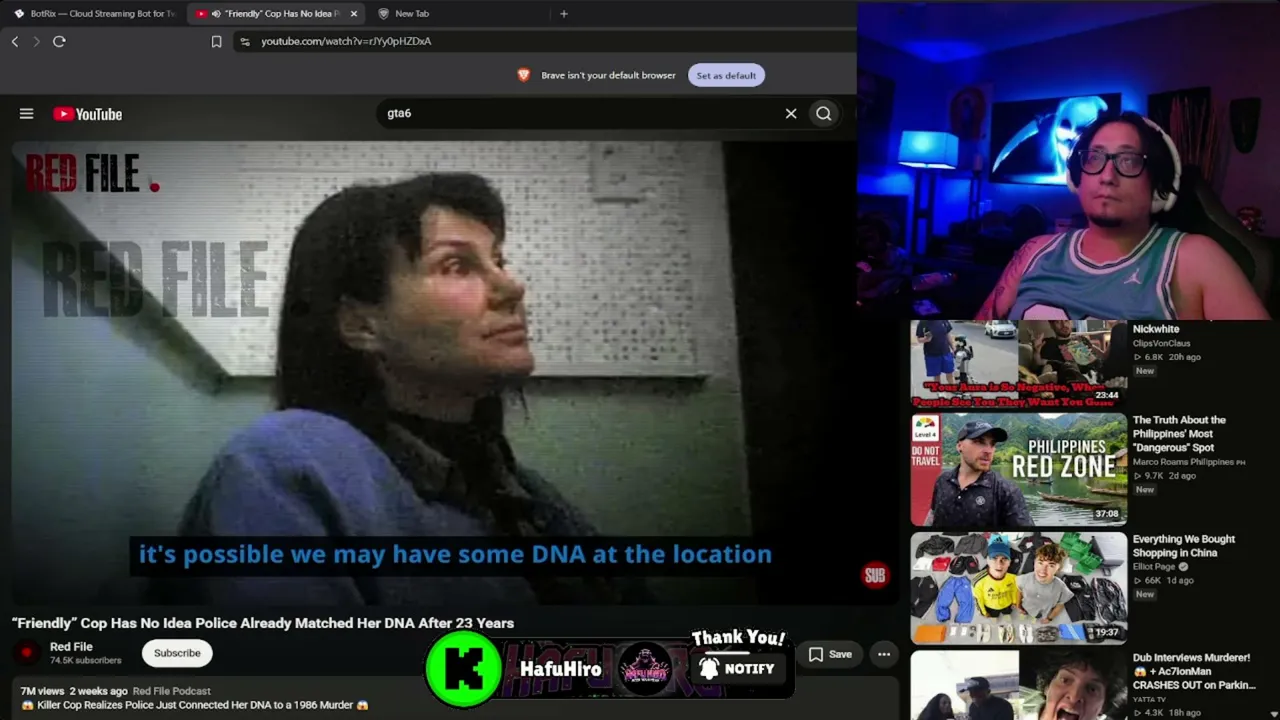Open the Philippines Red Zone video thumbnail
The width and height of the screenshot is (1280, 720).
coord(1018,470)
